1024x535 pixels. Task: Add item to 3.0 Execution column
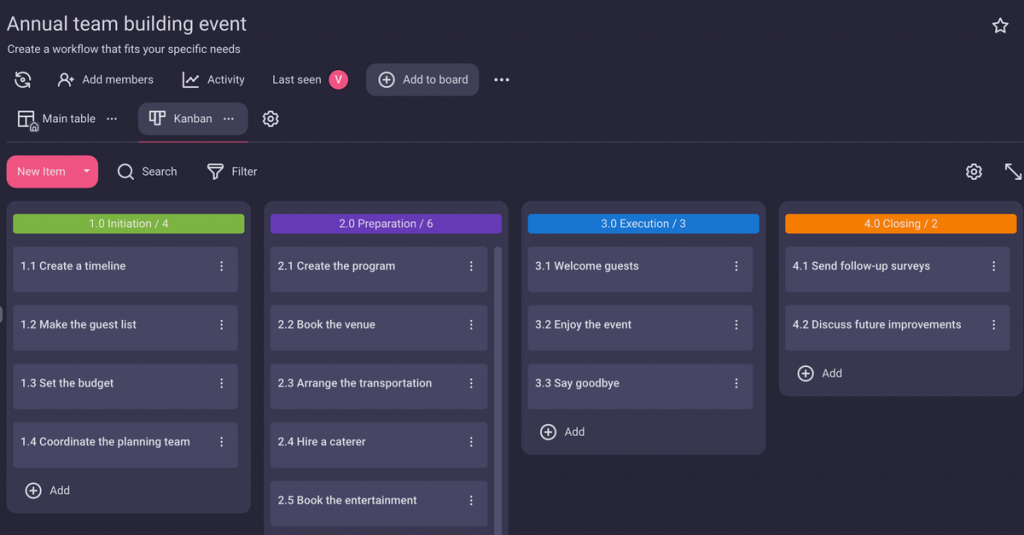click(x=562, y=432)
